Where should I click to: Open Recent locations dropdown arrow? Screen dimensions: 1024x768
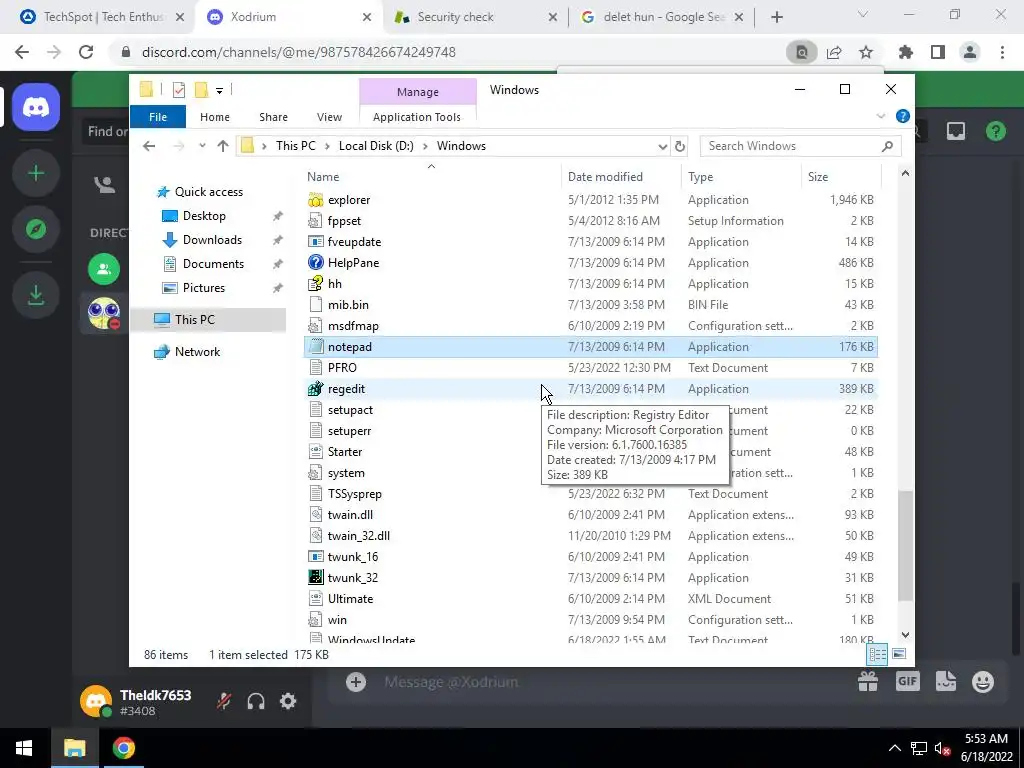(202, 146)
